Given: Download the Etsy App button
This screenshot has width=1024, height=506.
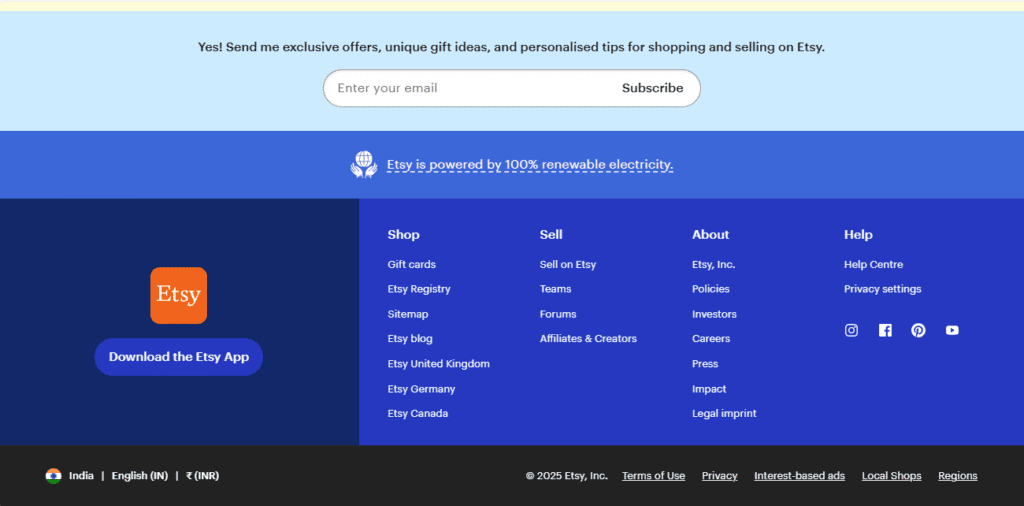Looking at the screenshot, I should coord(178,357).
